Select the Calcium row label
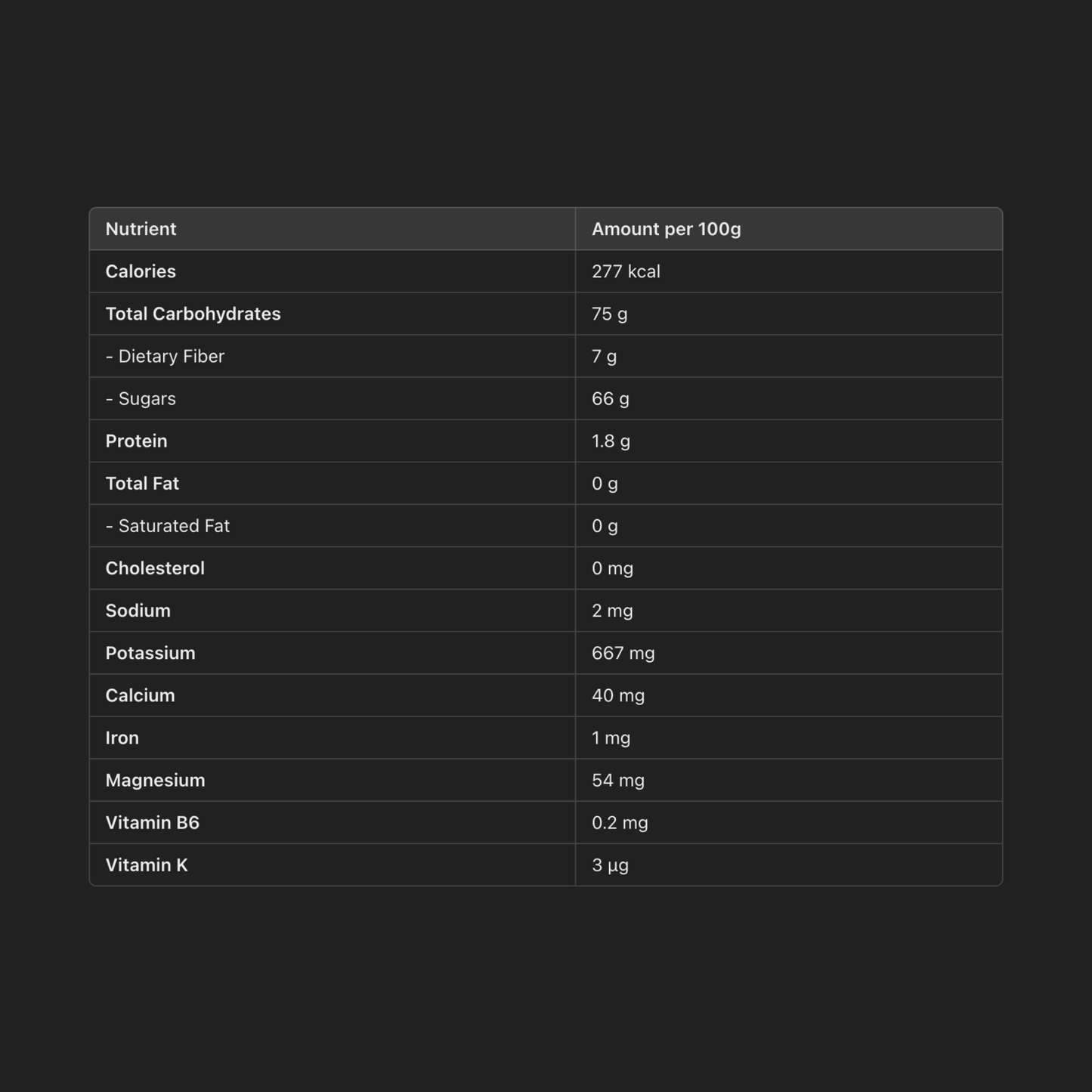 140,694
